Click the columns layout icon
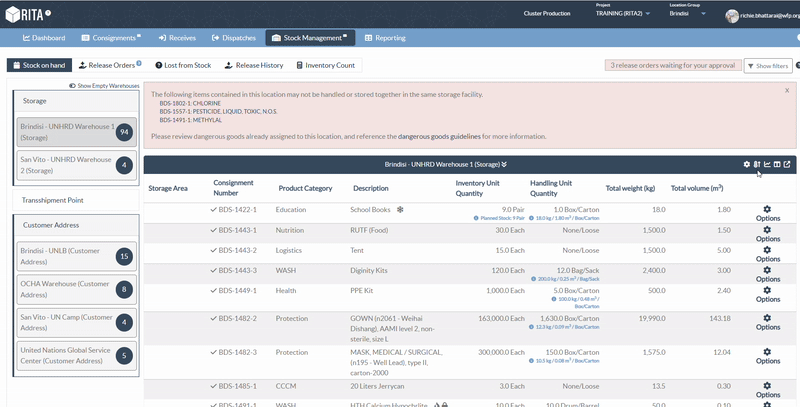This screenshot has width=800, height=407. [x=777, y=164]
